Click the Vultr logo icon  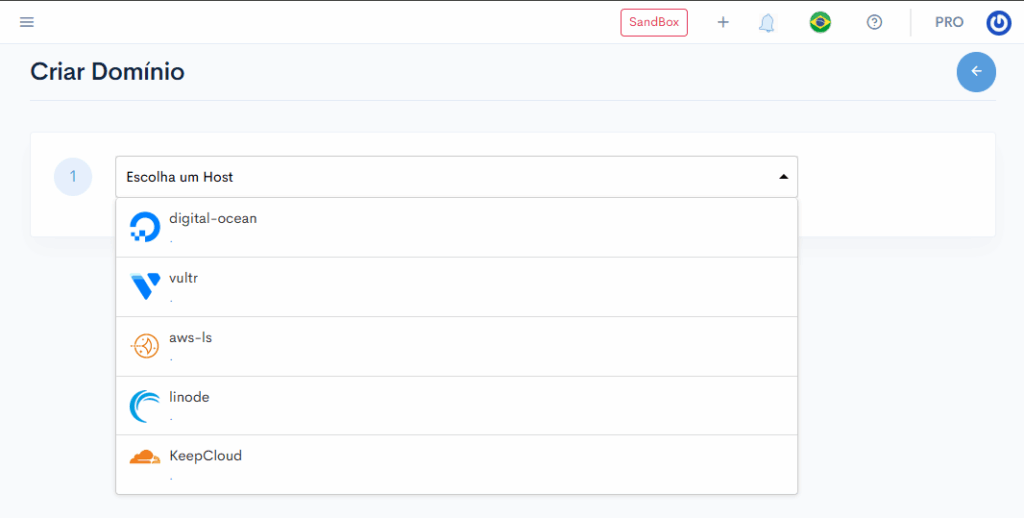[145, 286]
